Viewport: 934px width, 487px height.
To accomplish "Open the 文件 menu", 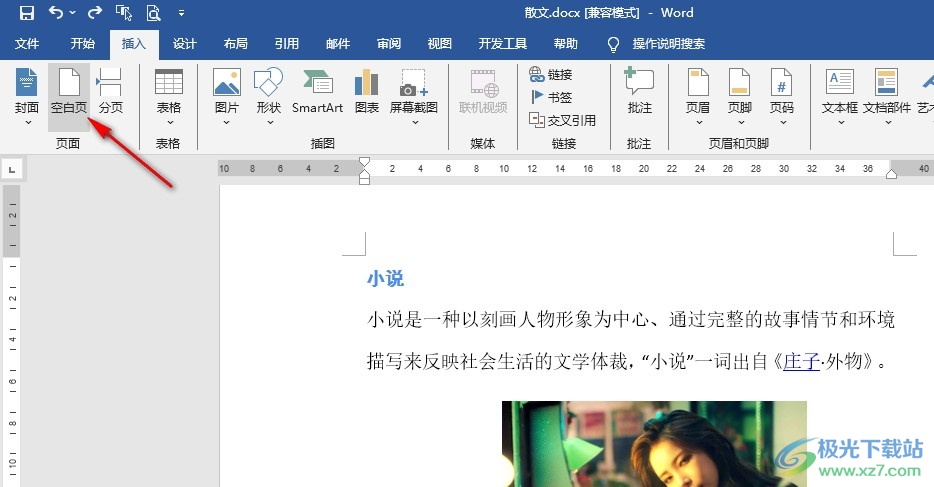I will (27, 43).
